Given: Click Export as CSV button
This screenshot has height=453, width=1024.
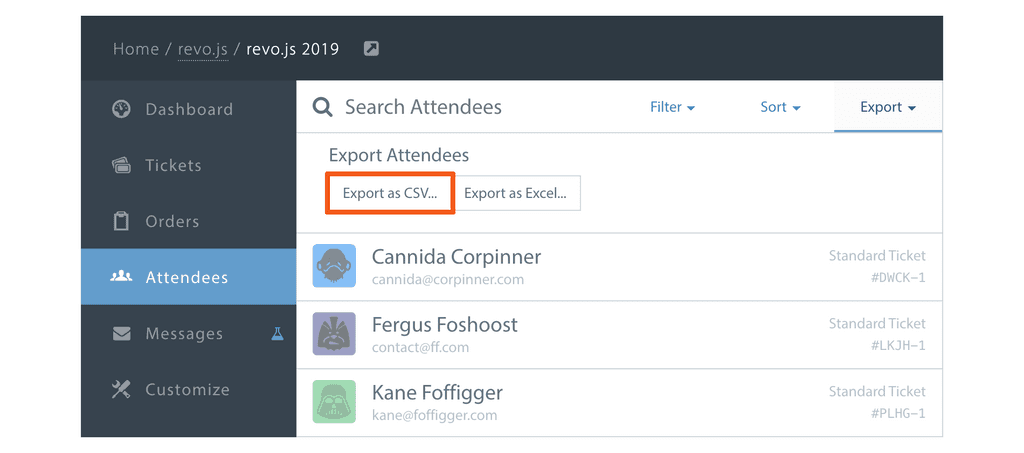Looking at the screenshot, I should [x=390, y=193].
